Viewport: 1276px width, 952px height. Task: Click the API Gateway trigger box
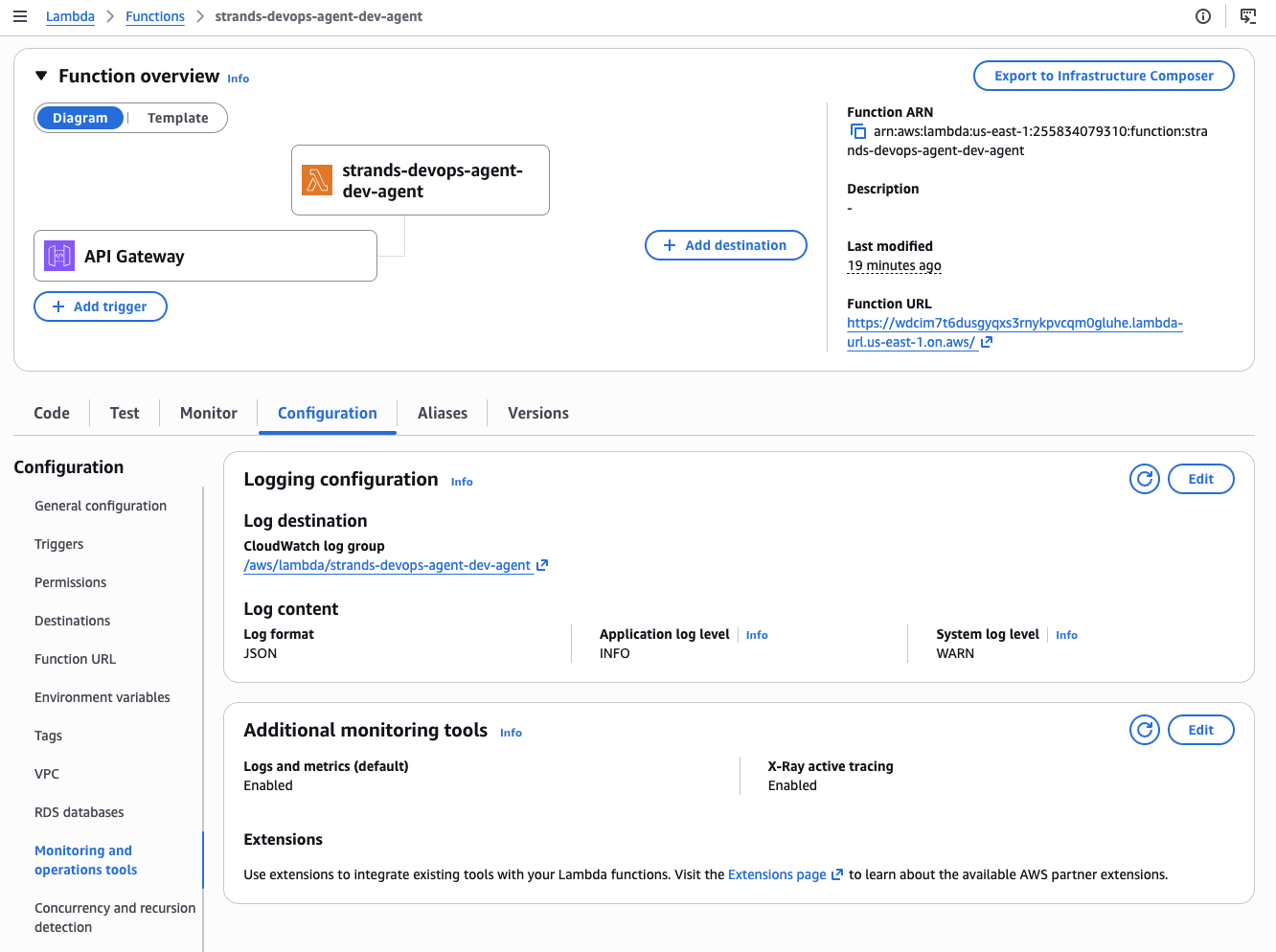(205, 256)
